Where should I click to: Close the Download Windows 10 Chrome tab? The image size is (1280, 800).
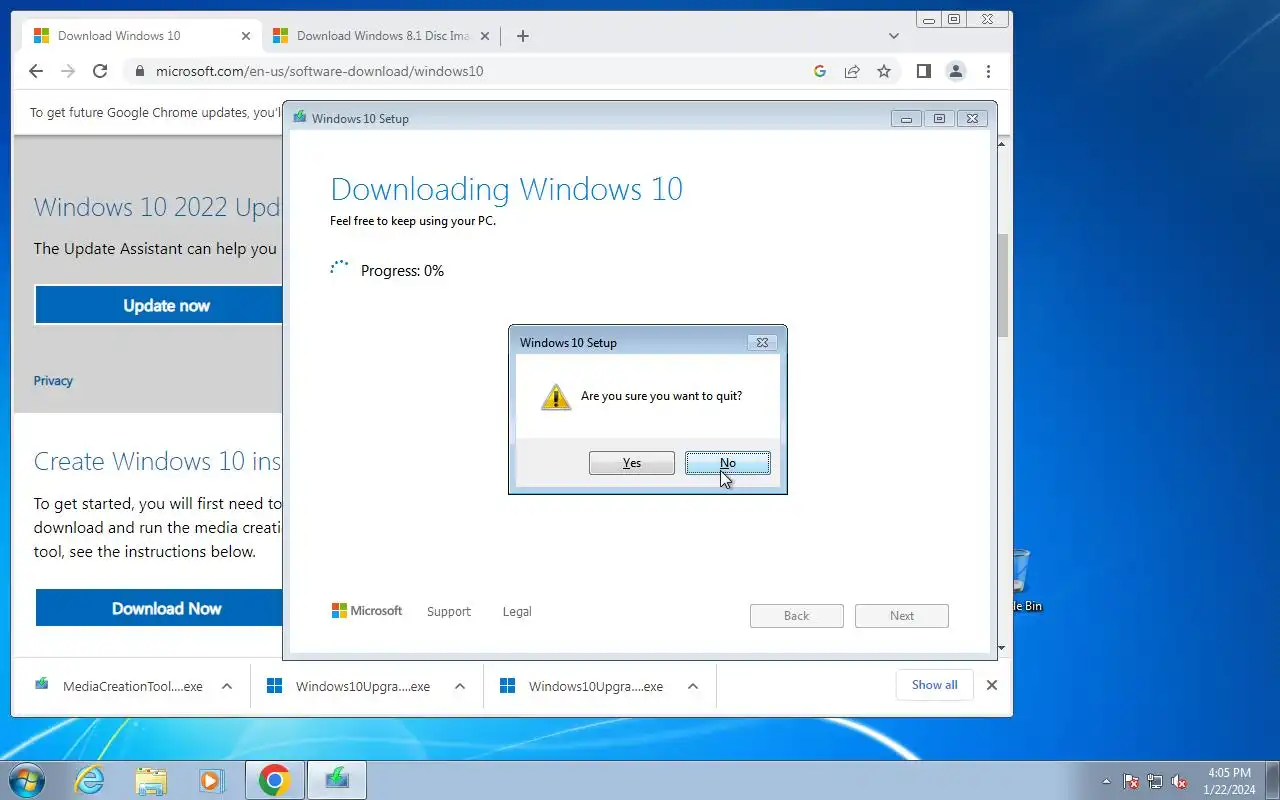click(x=246, y=36)
